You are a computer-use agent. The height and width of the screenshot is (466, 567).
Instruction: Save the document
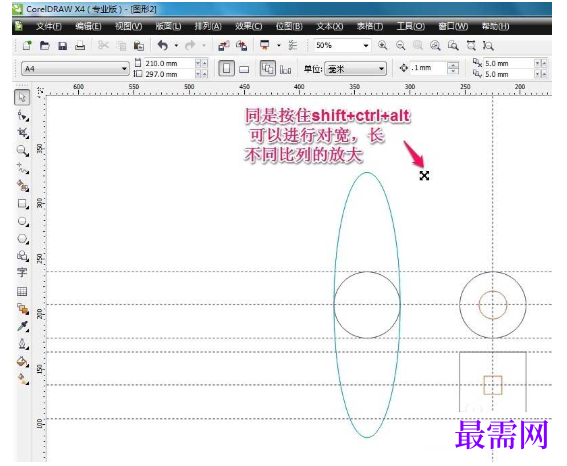coord(63,46)
